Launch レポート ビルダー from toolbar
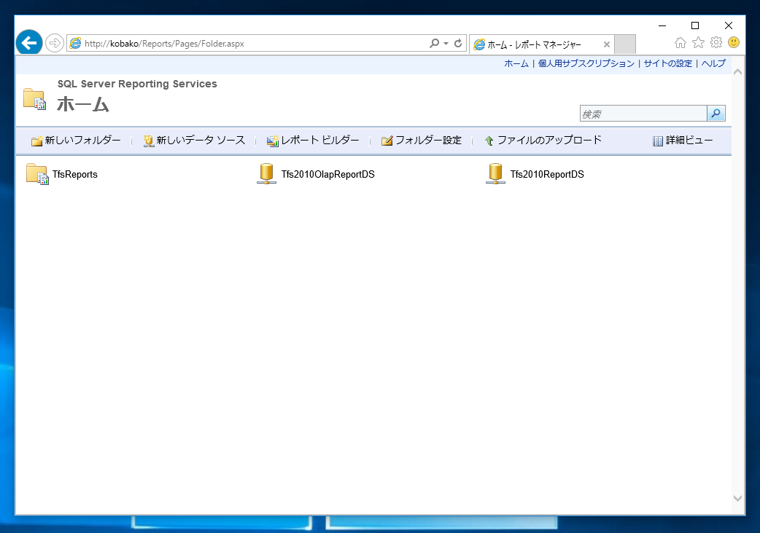The image size is (760, 533). pos(320,141)
